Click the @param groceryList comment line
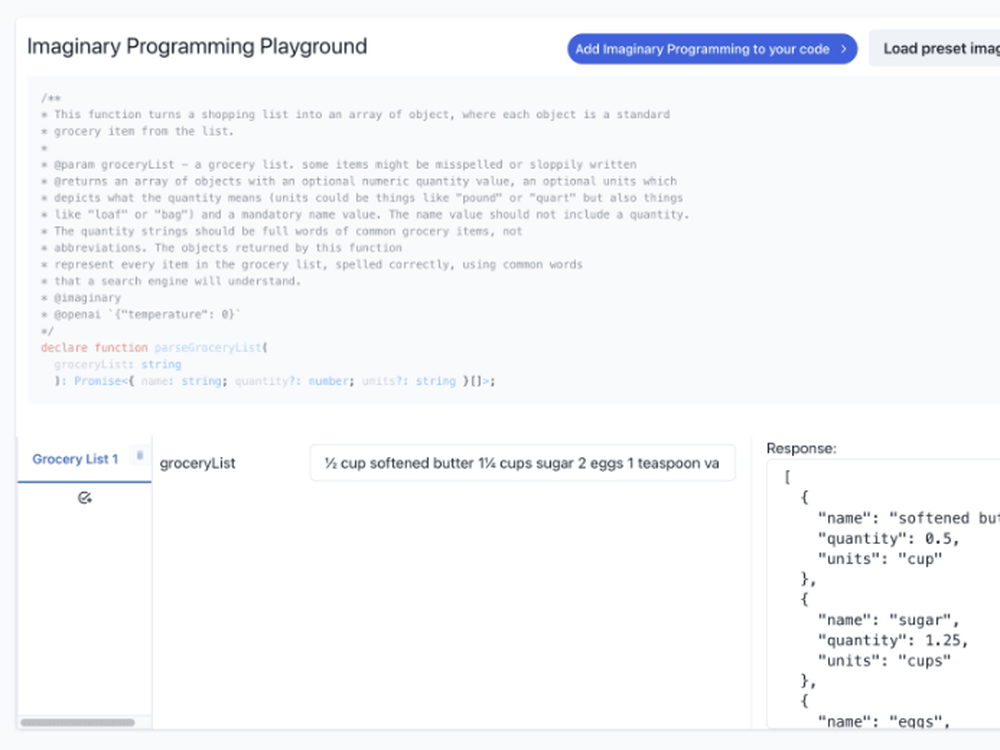The image size is (1000, 750). tap(339, 165)
